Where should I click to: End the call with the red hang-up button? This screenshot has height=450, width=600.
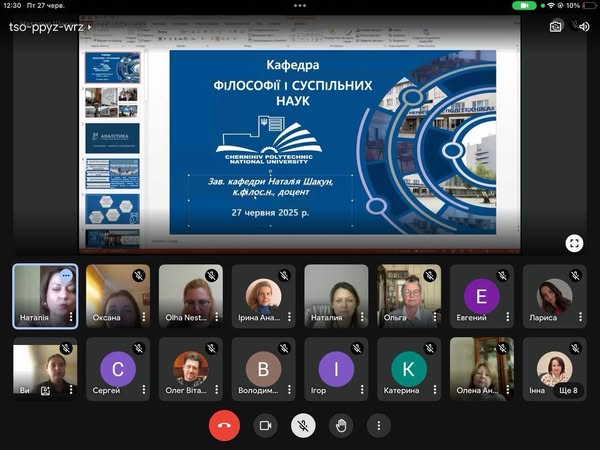coord(224,425)
